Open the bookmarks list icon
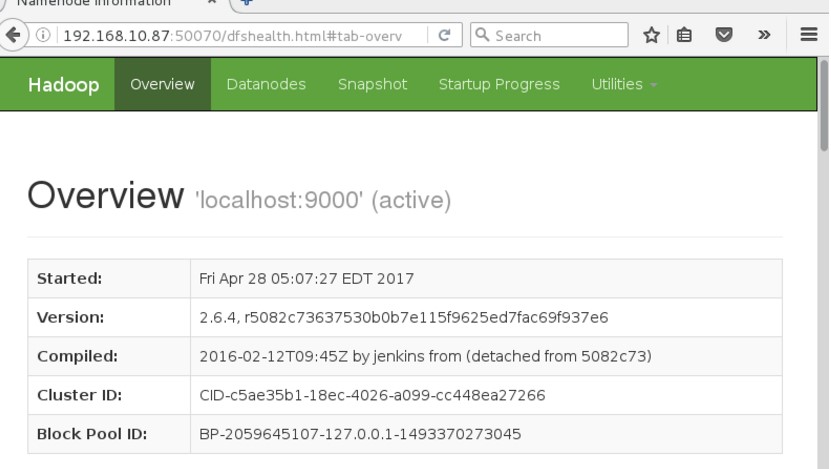 pos(684,35)
